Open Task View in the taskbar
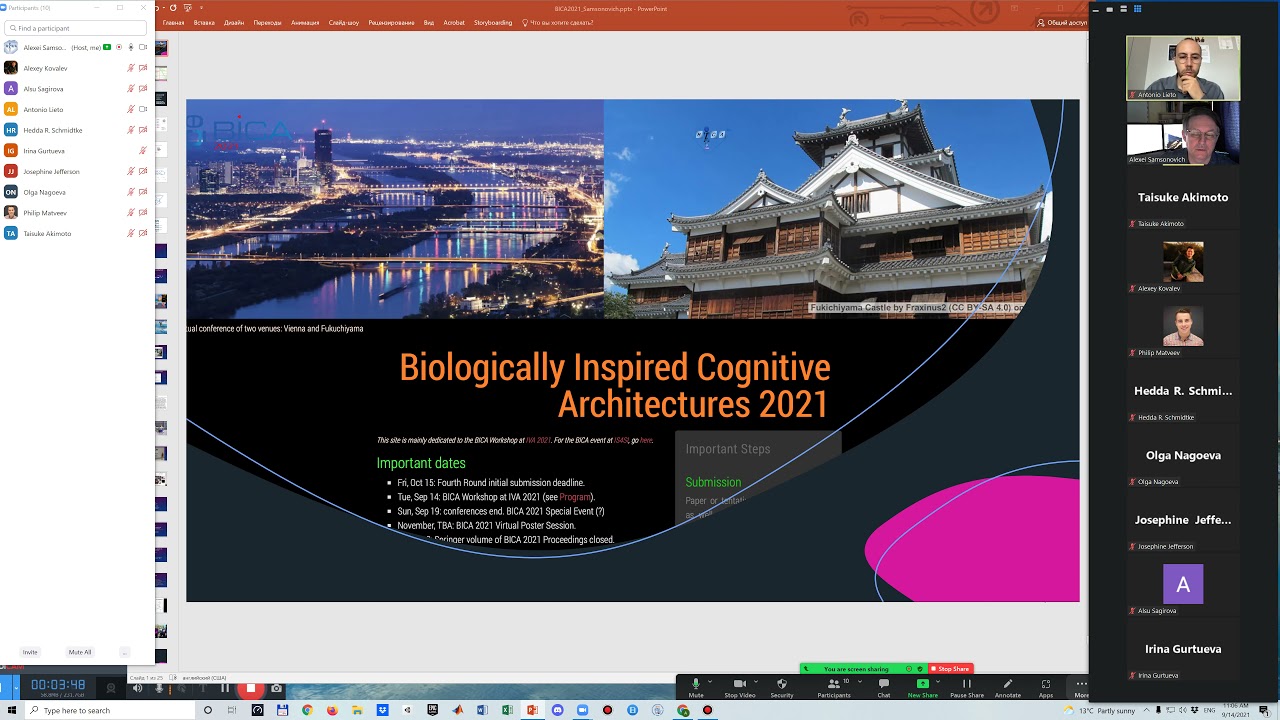This screenshot has width=1280, height=720. 232,710
